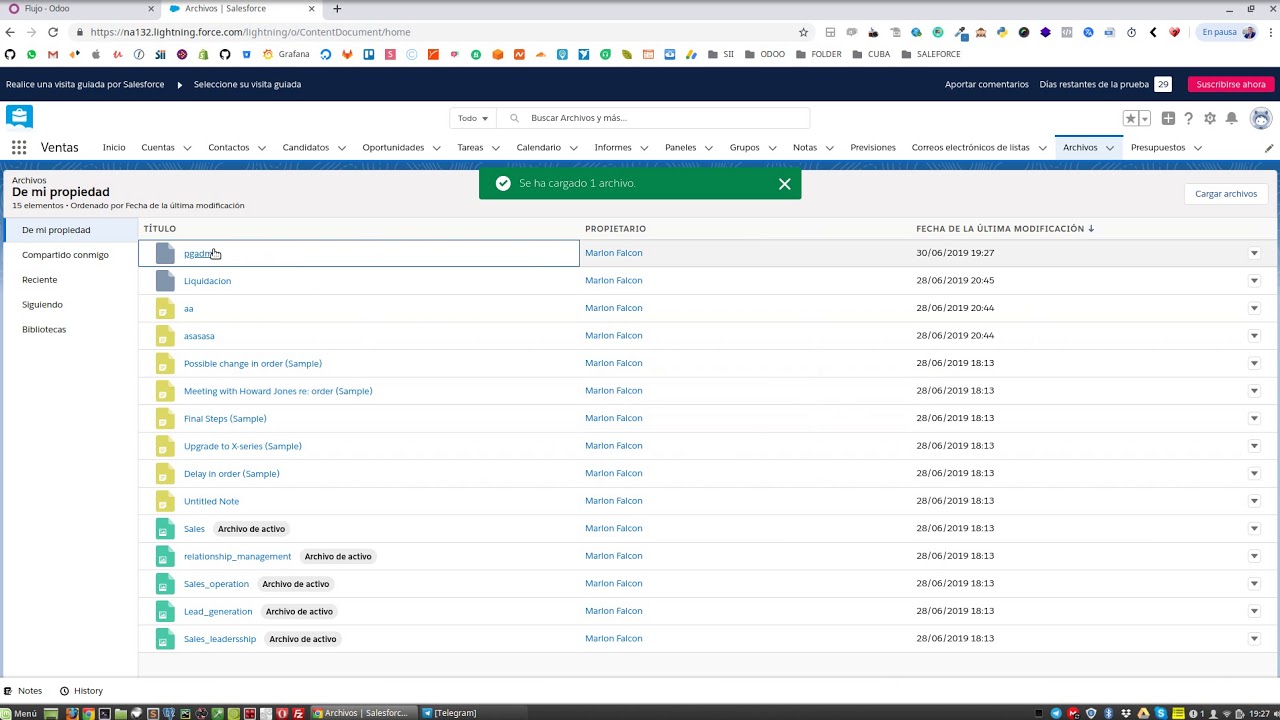Click the edit navigation pencil icon
1280x720 pixels.
1269,148
